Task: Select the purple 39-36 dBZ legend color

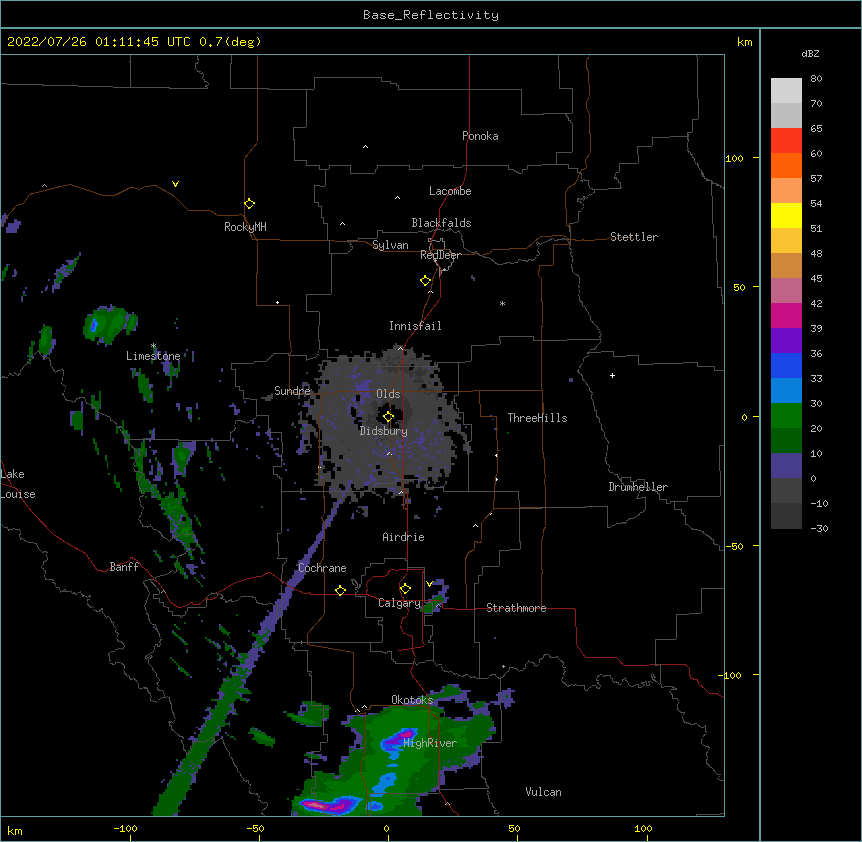Action: pos(786,341)
